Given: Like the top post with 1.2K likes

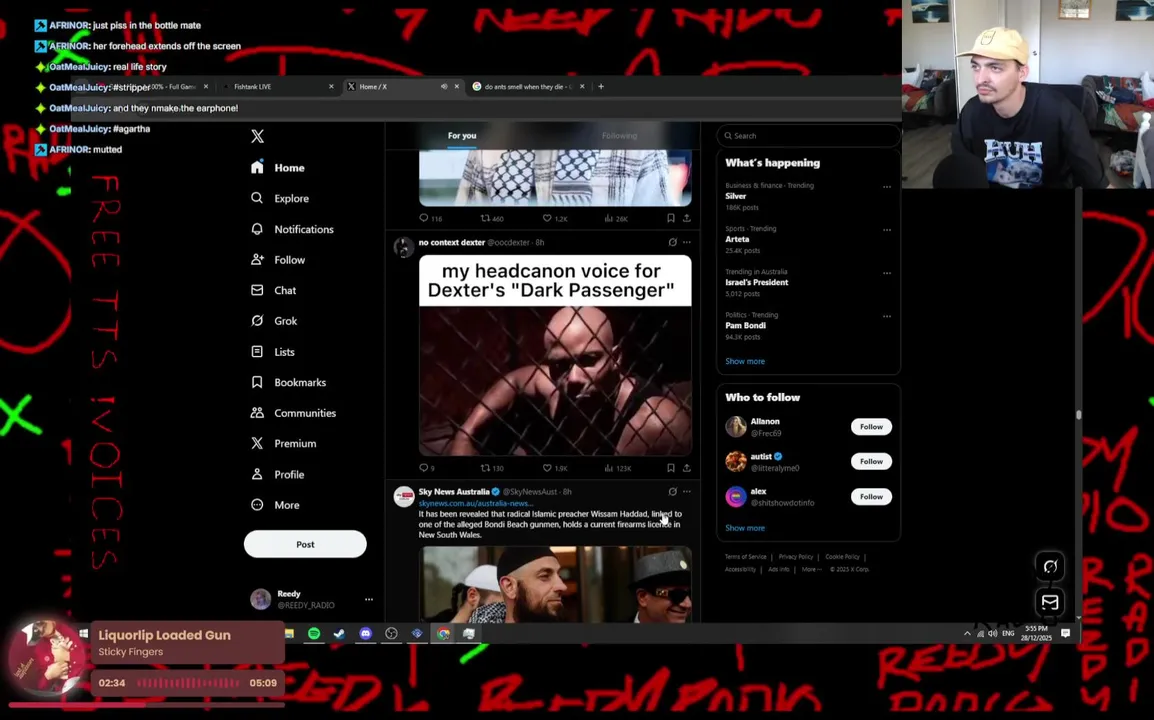Looking at the screenshot, I should click(x=555, y=219).
